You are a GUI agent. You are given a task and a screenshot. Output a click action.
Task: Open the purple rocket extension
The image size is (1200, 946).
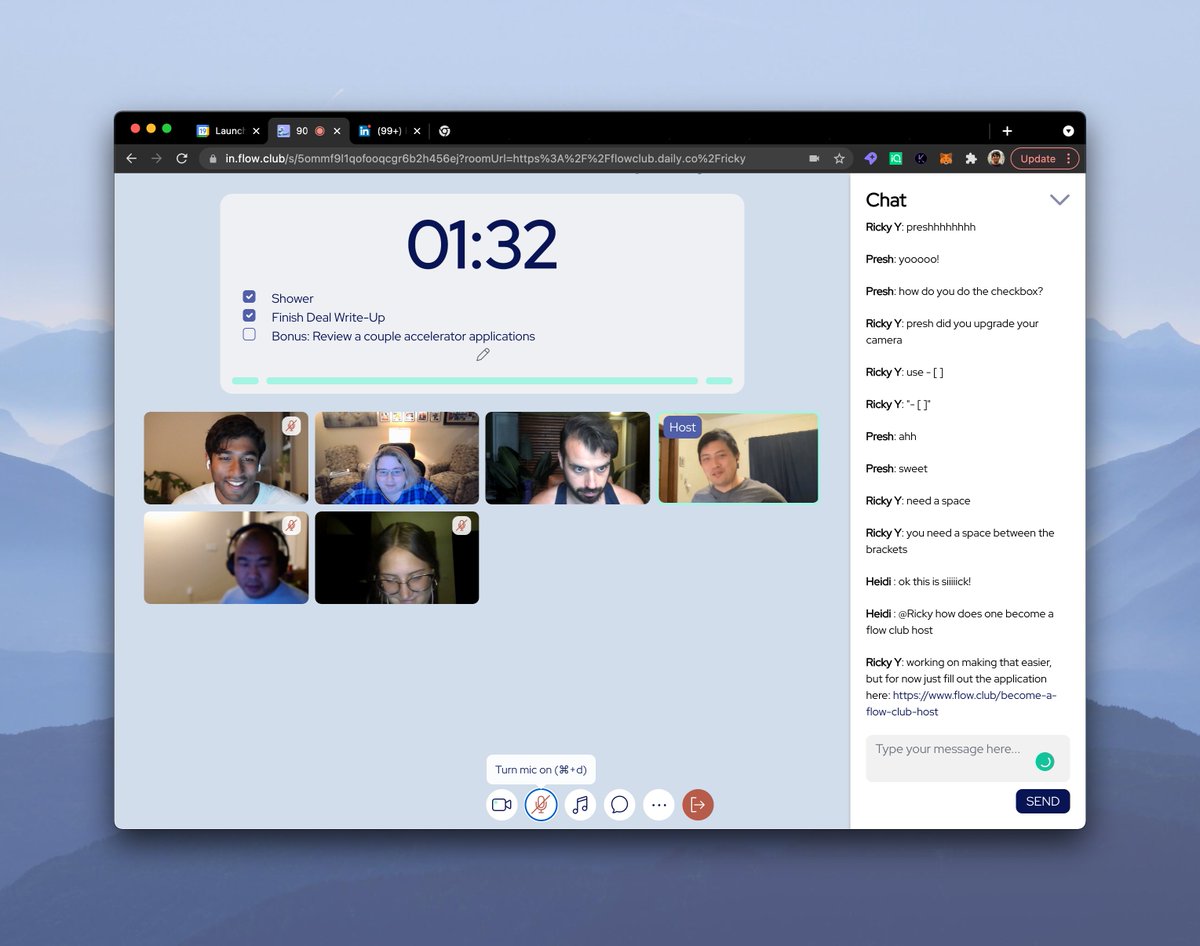[x=871, y=158]
